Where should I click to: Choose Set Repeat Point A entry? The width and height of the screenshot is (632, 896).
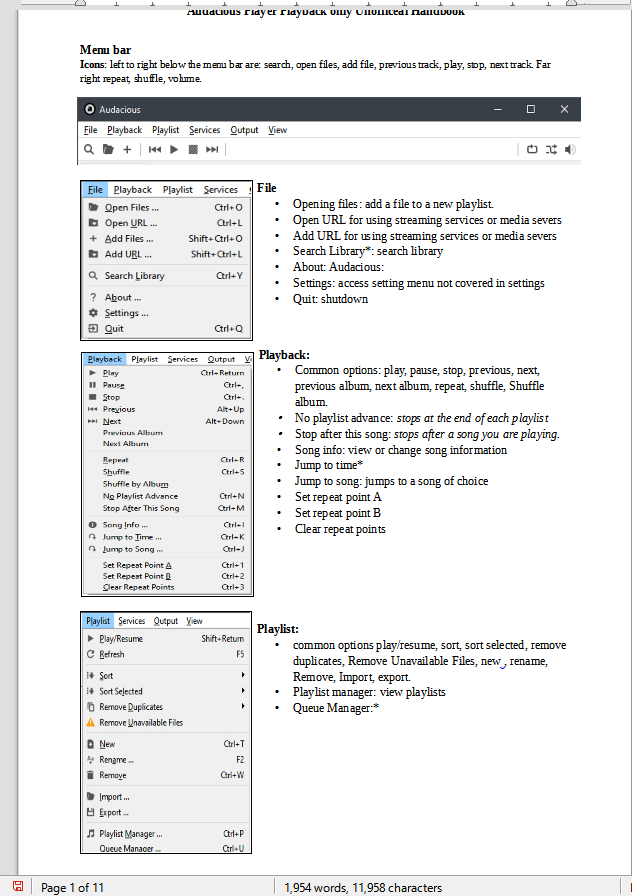[167, 565]
